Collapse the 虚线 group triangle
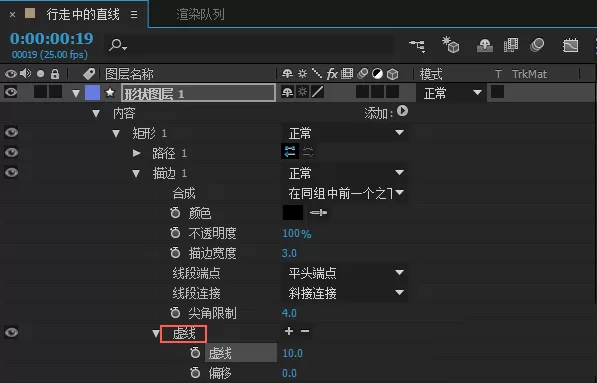597x383 pixels. (155, 334)
